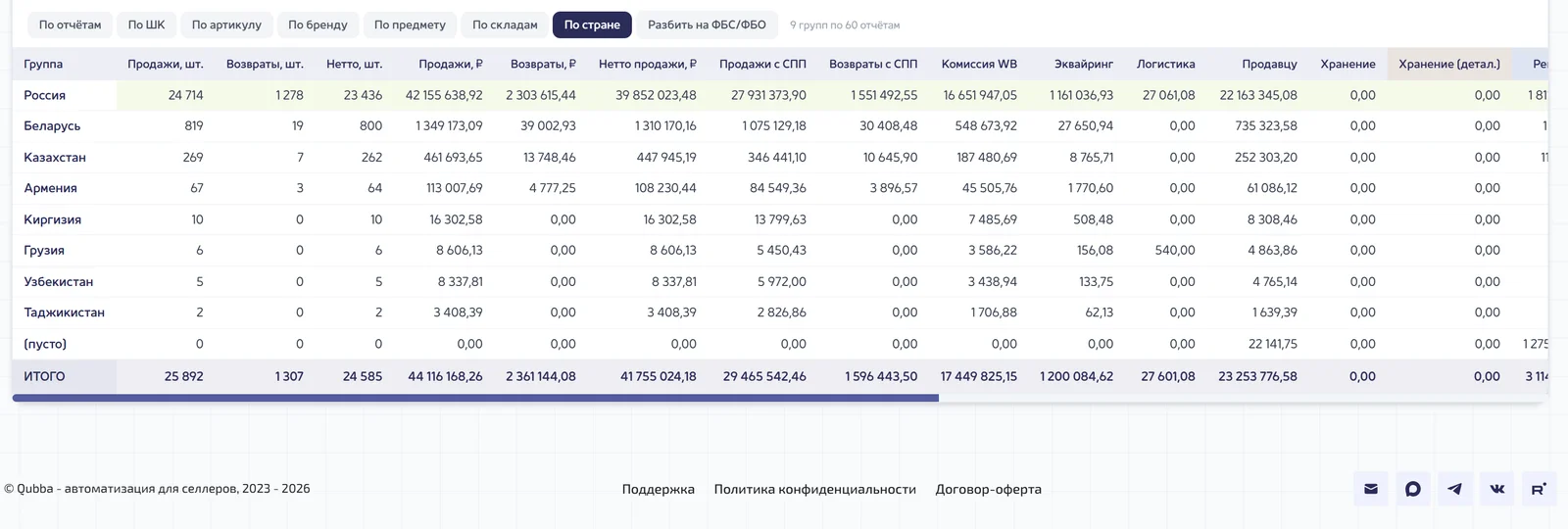Select the Таджикистан row label
1568x529 pixels.
pyautogui.click(x=64, y=313)
